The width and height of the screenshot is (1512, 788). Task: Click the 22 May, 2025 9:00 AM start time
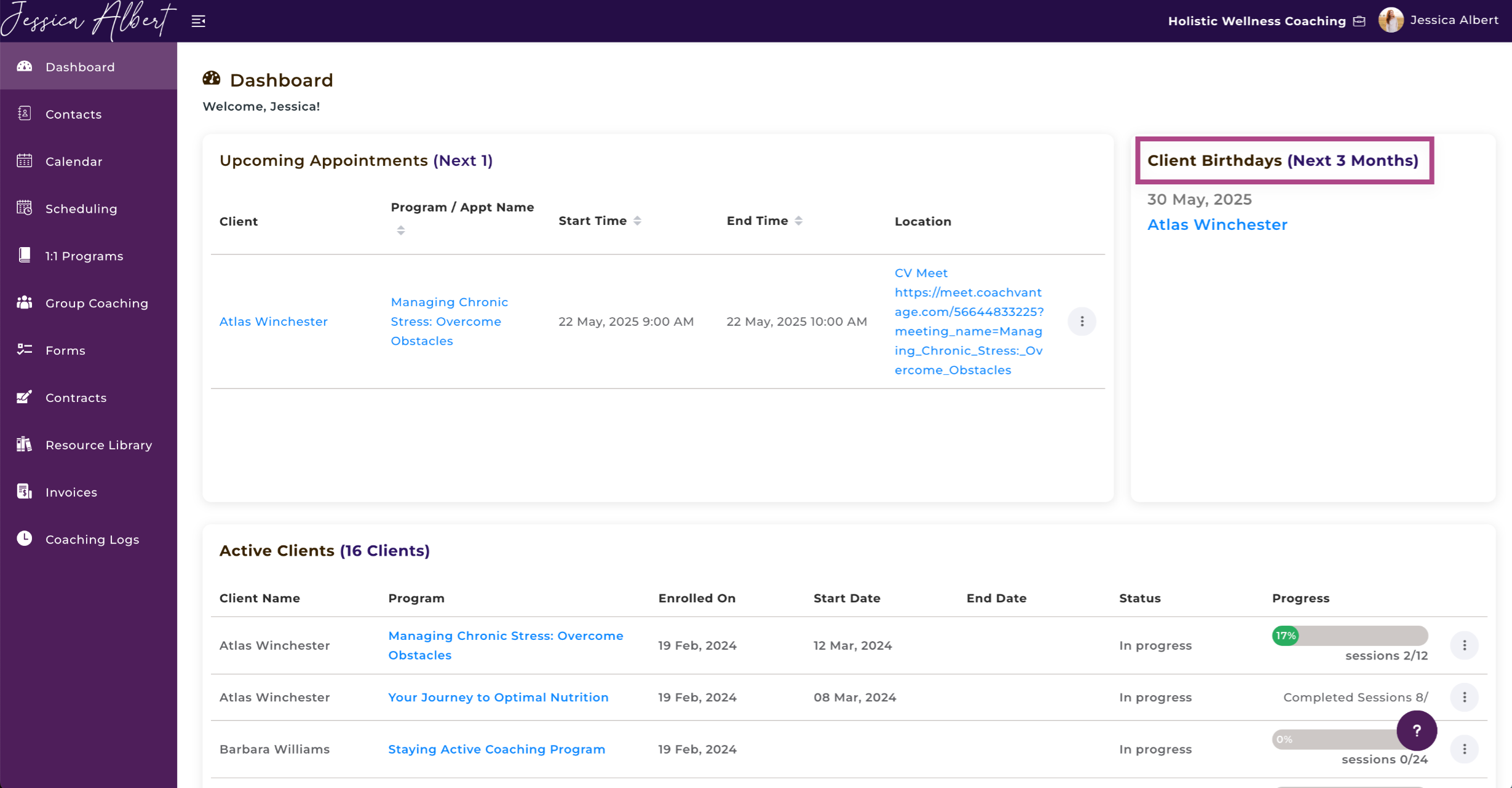[626, 321]
